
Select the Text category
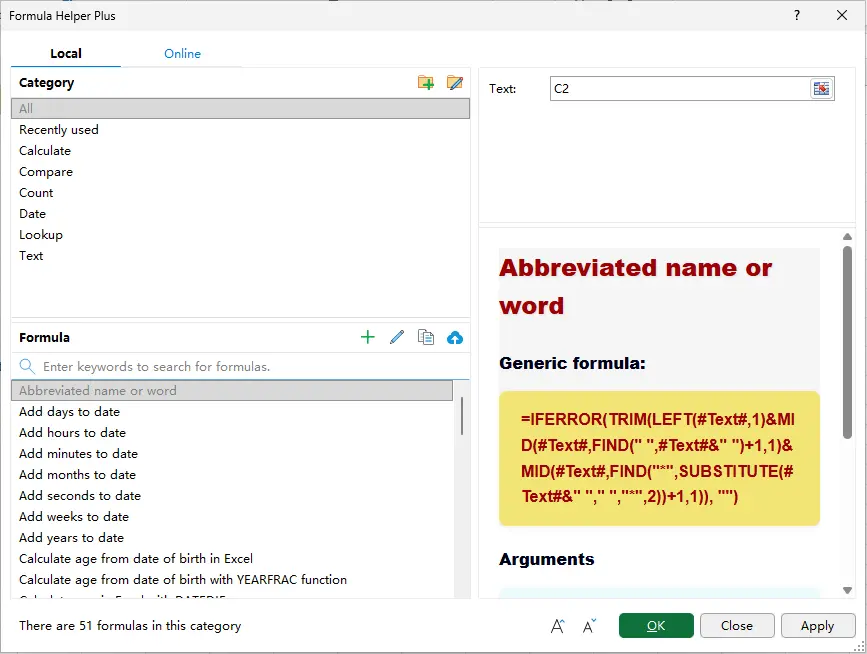(x=241, y=255)
